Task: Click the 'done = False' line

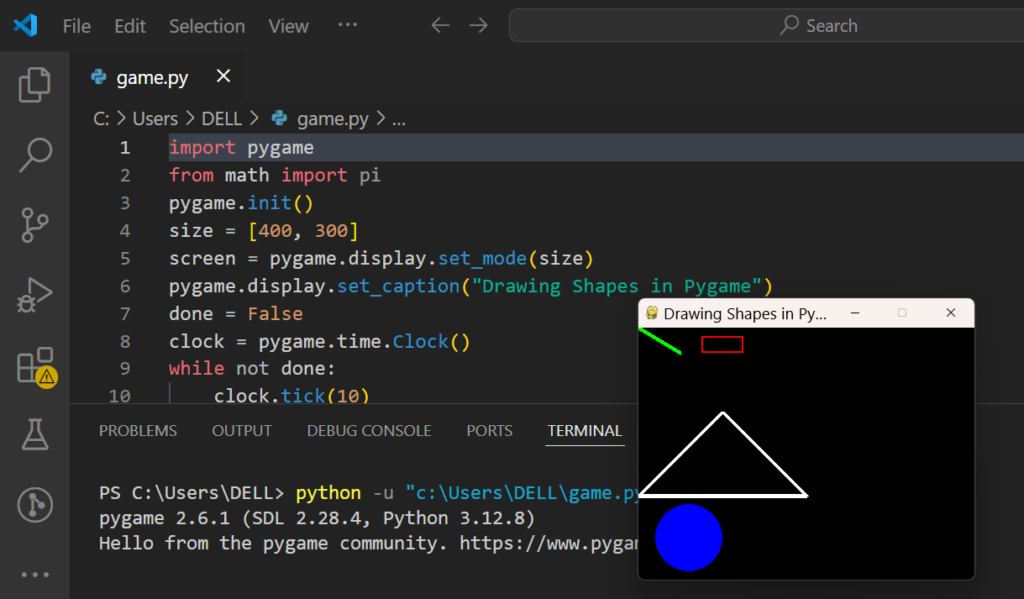Action: (236, 314)
